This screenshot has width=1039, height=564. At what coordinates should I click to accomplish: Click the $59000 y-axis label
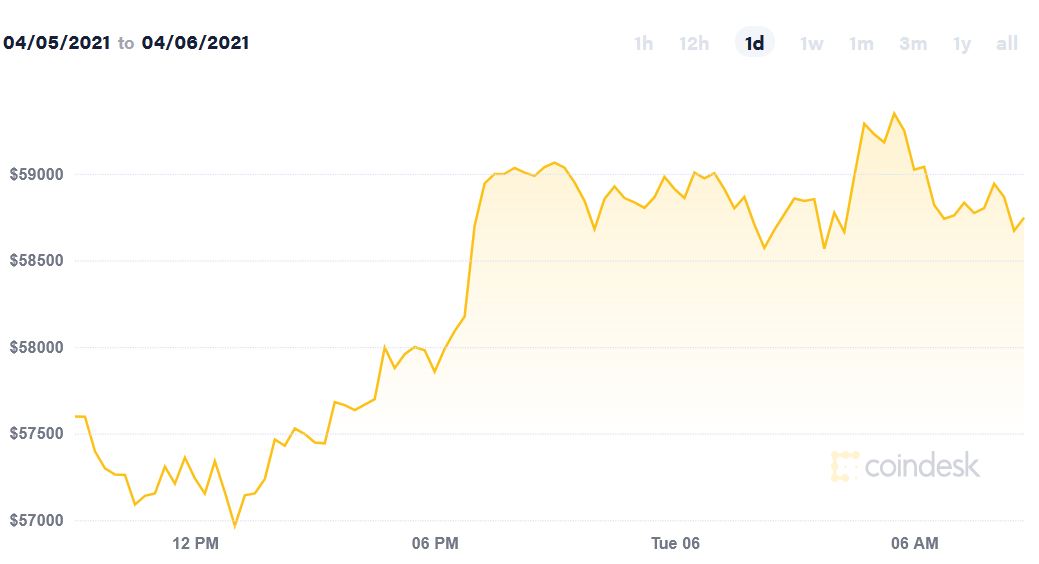pyautogui.click(x=36, y=174)
